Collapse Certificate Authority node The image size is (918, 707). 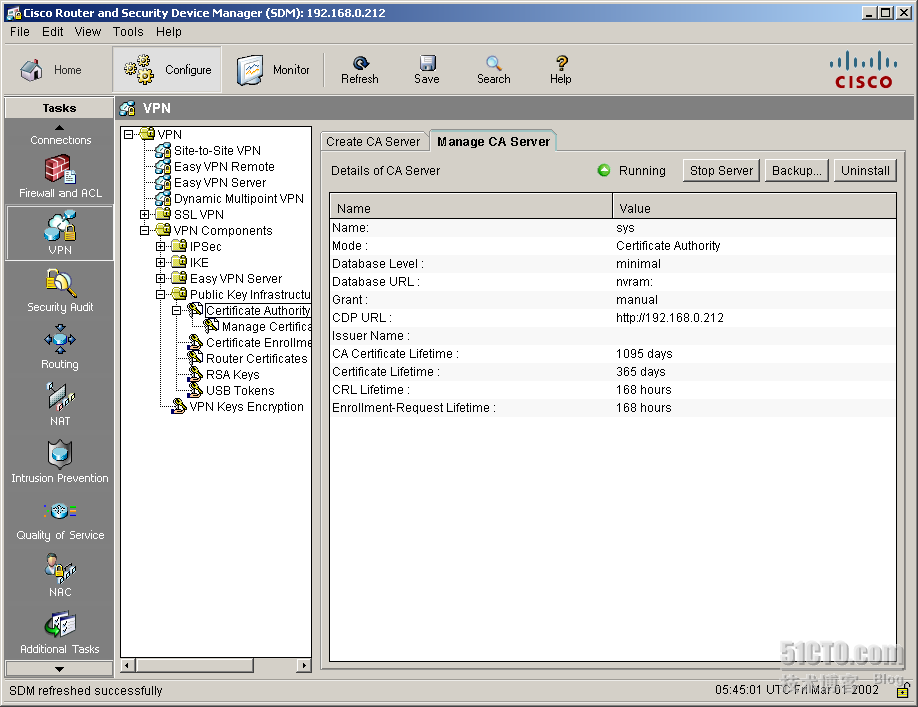176,311
